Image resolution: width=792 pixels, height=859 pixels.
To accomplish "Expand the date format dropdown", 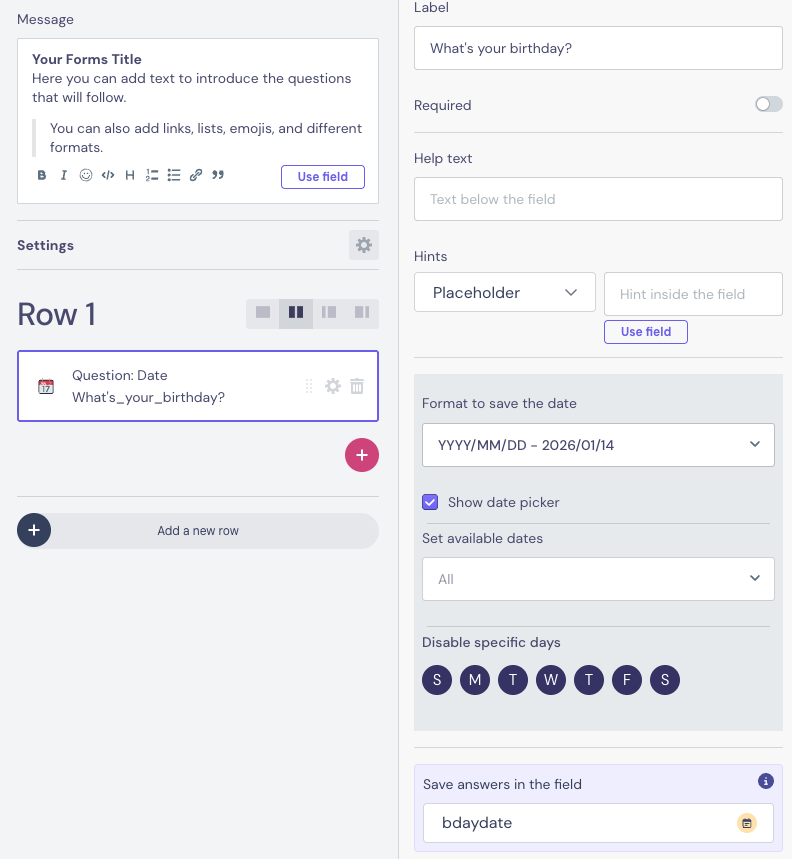I will (x=598, y=445).
